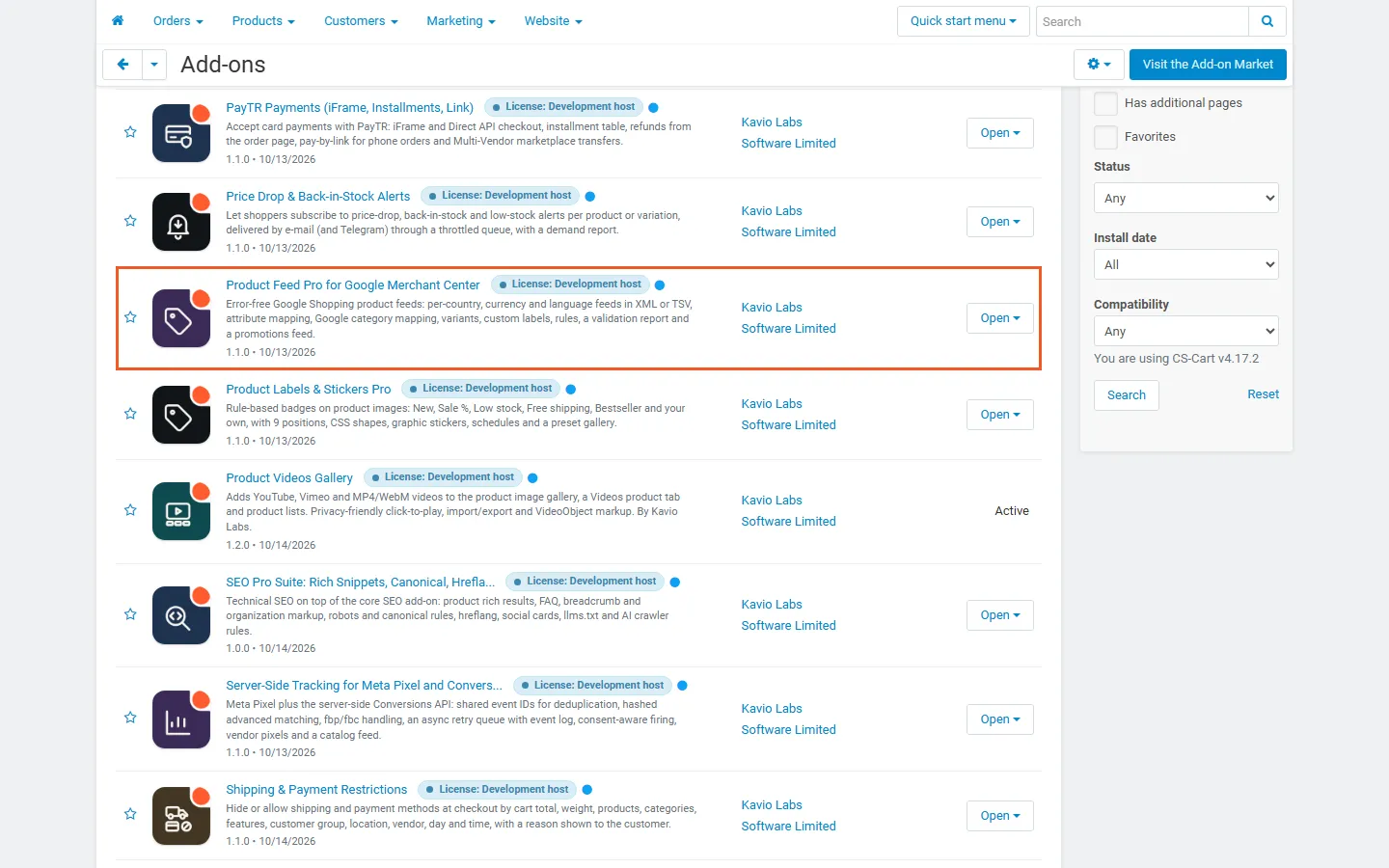
Task: Open the Product Feed Pro for Google Merchant Center link
Action: pos(353,285)
